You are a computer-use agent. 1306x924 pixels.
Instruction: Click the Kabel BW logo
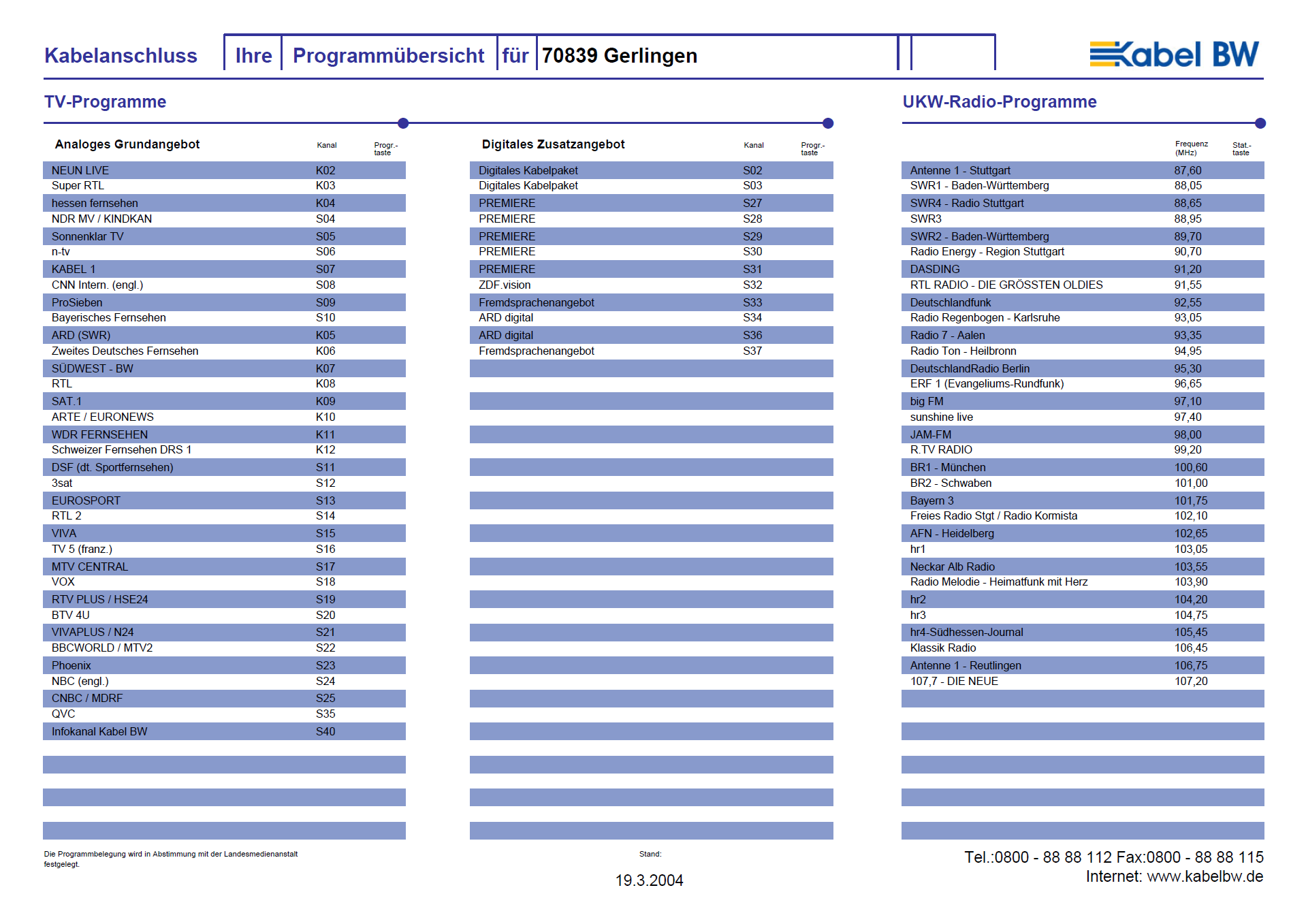click(1175, 54)
